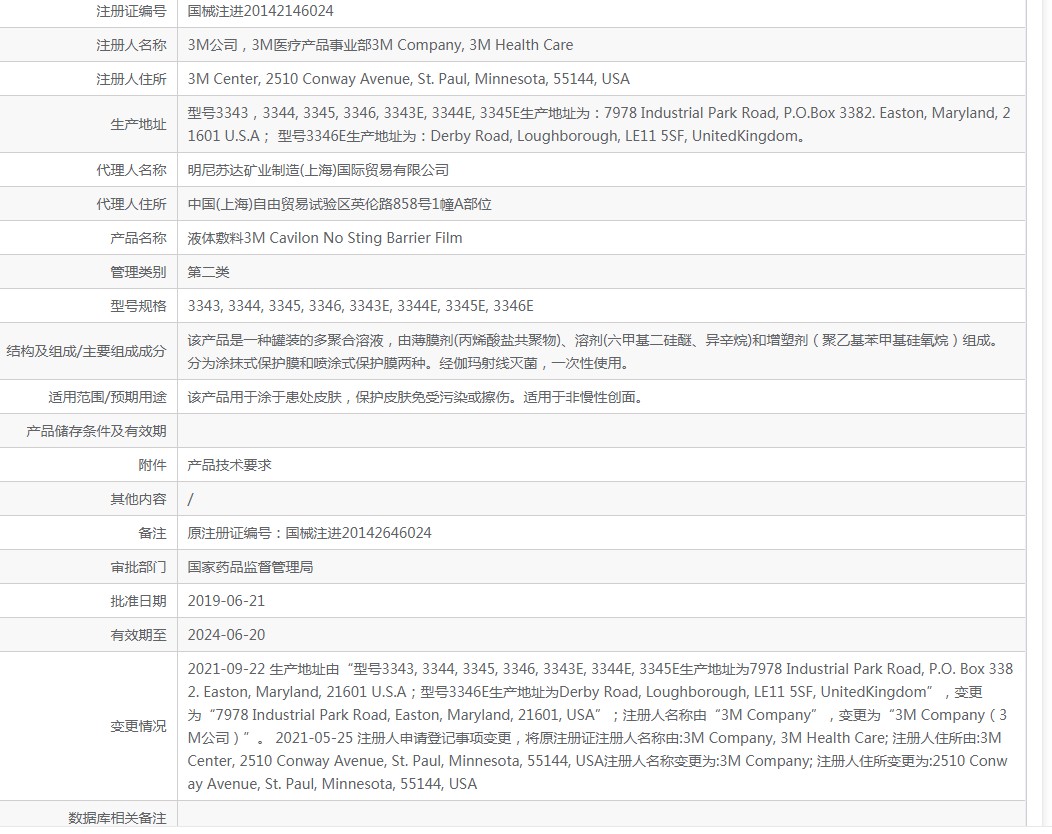Click model list 3343, 3344, 3345, 3346
The image size is (1052, 834).
tap(360, 306)
